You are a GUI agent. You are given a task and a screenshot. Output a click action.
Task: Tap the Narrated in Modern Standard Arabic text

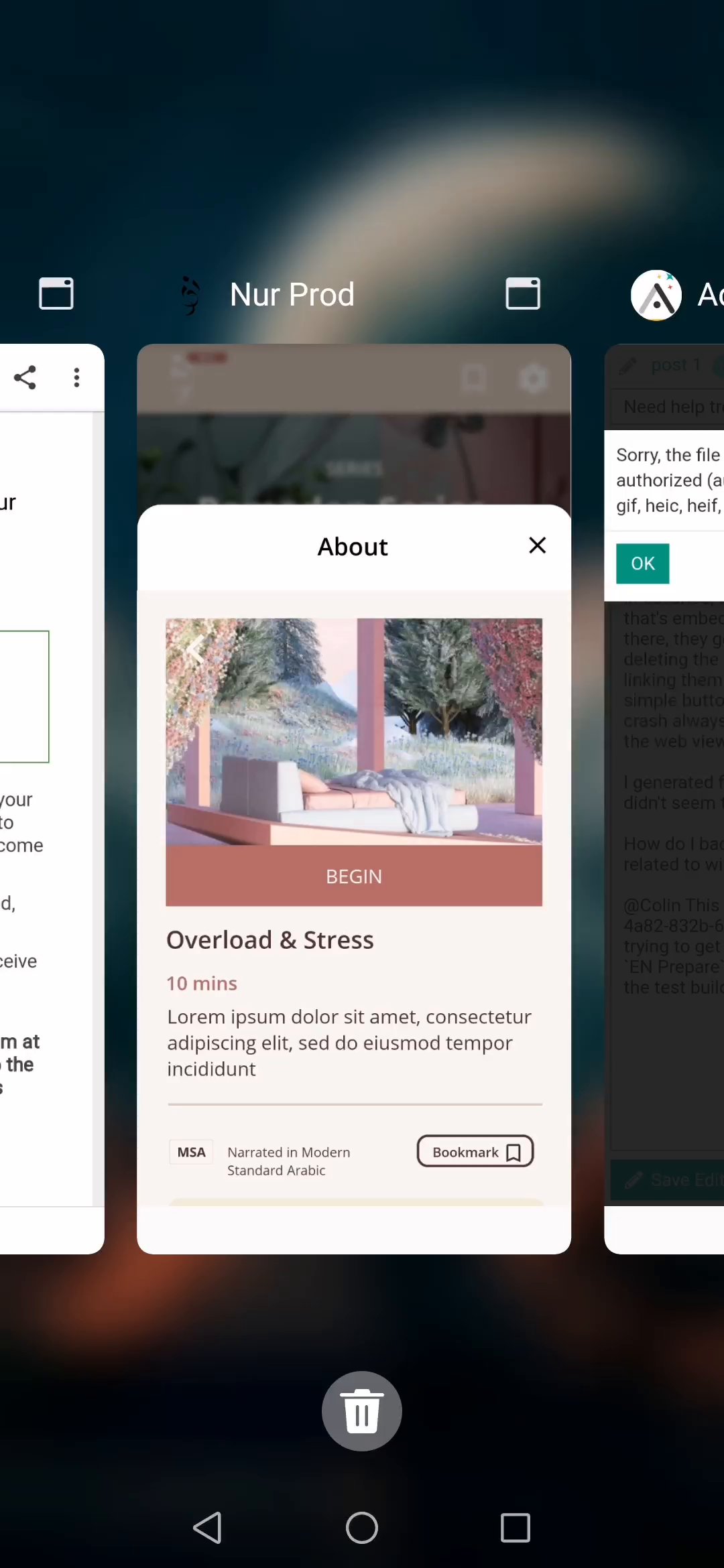tap(289, 1161)
